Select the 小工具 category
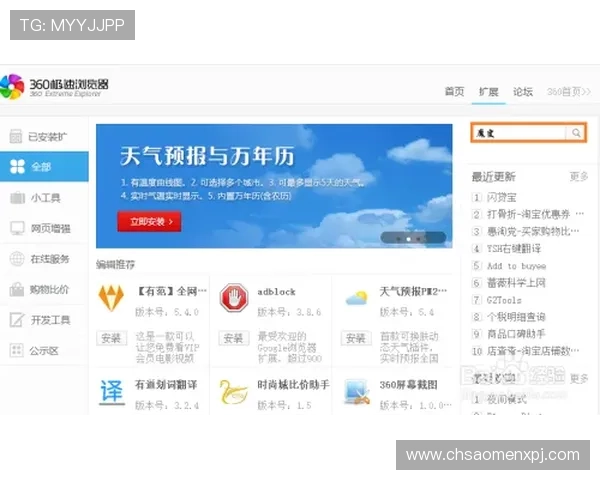This screenshot has height=480, width=600. (x=44, y=198)
